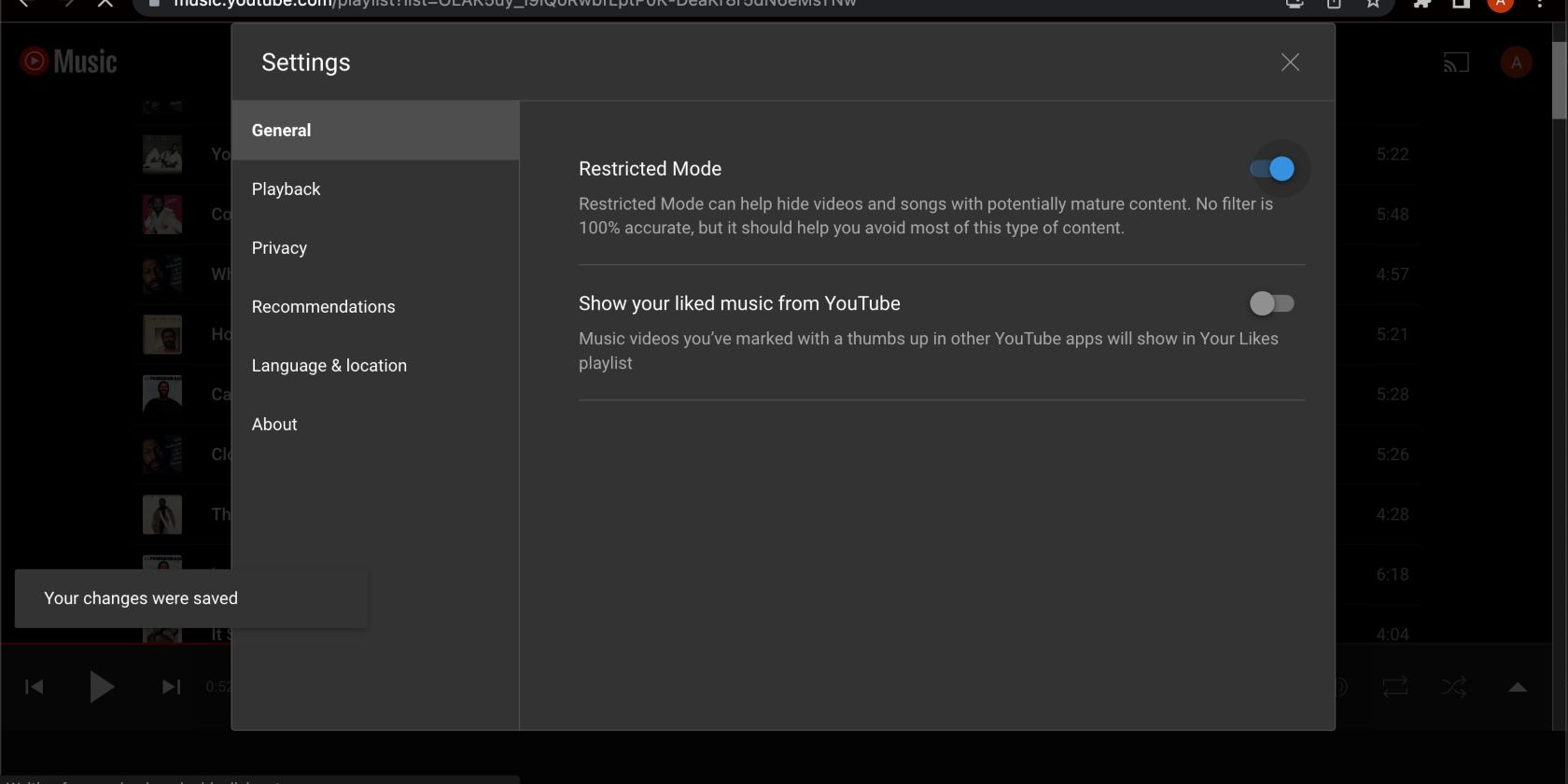Skip to the next track
The width and height of the screenshot is (1568, 784).
point(171,687)
